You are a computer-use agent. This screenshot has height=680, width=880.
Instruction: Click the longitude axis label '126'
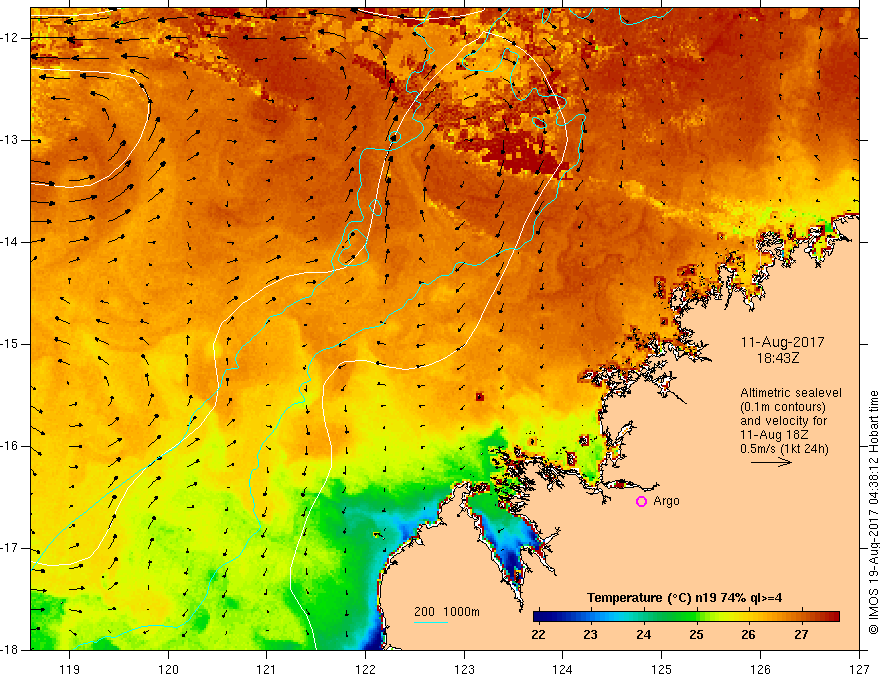[x=760, y=670]
